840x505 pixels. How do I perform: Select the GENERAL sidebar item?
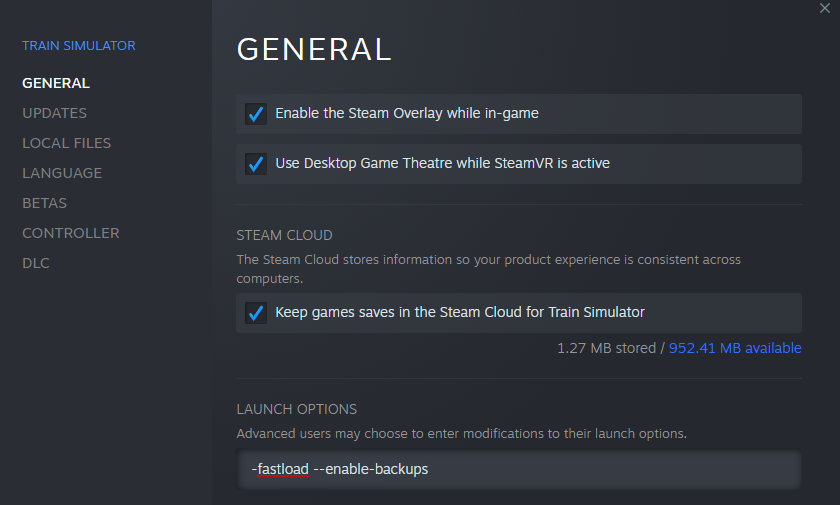click(x=56, y=83)
